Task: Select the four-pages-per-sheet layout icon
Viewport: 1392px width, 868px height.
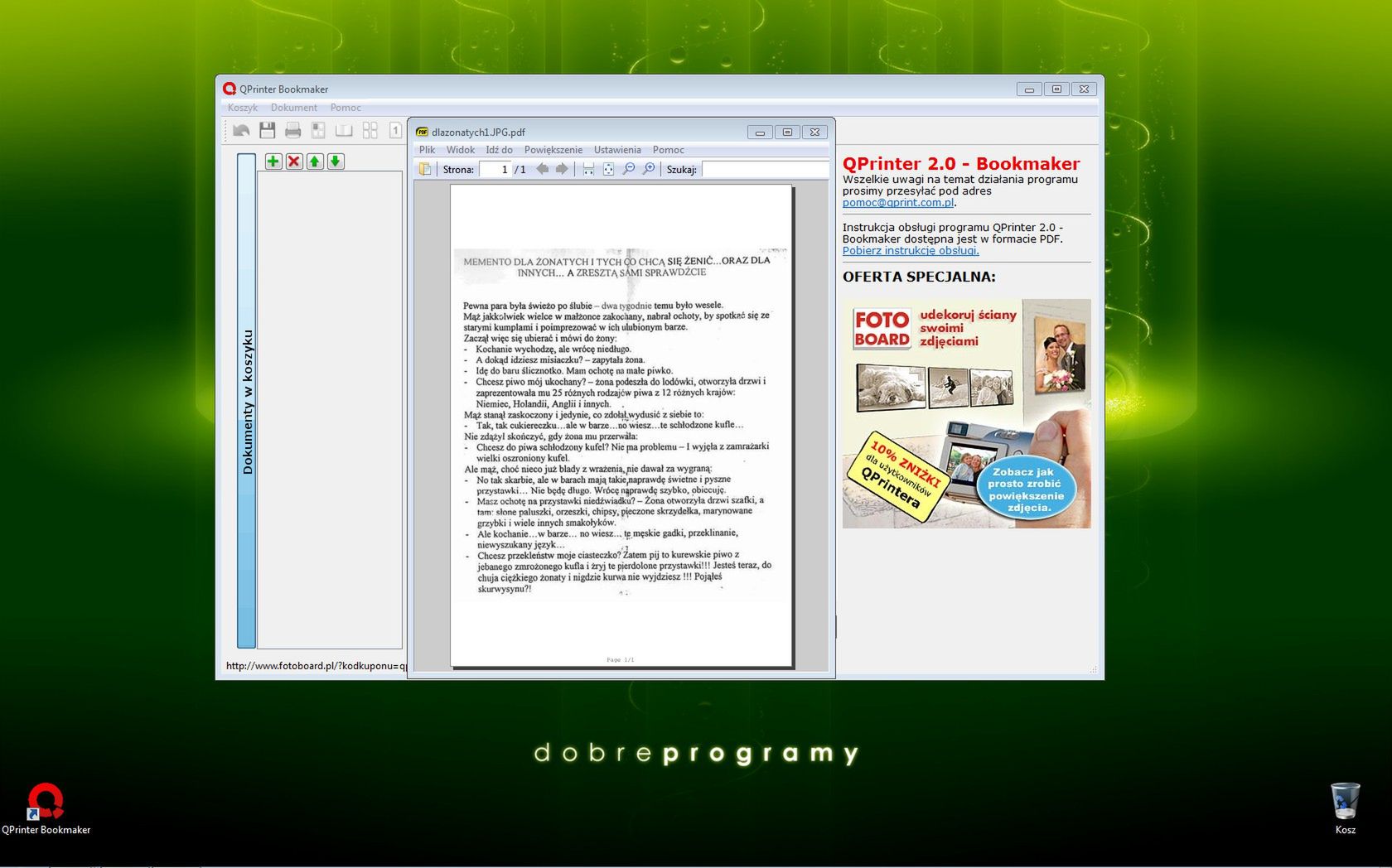Action: pyautogui.click(x=370, y=130)
